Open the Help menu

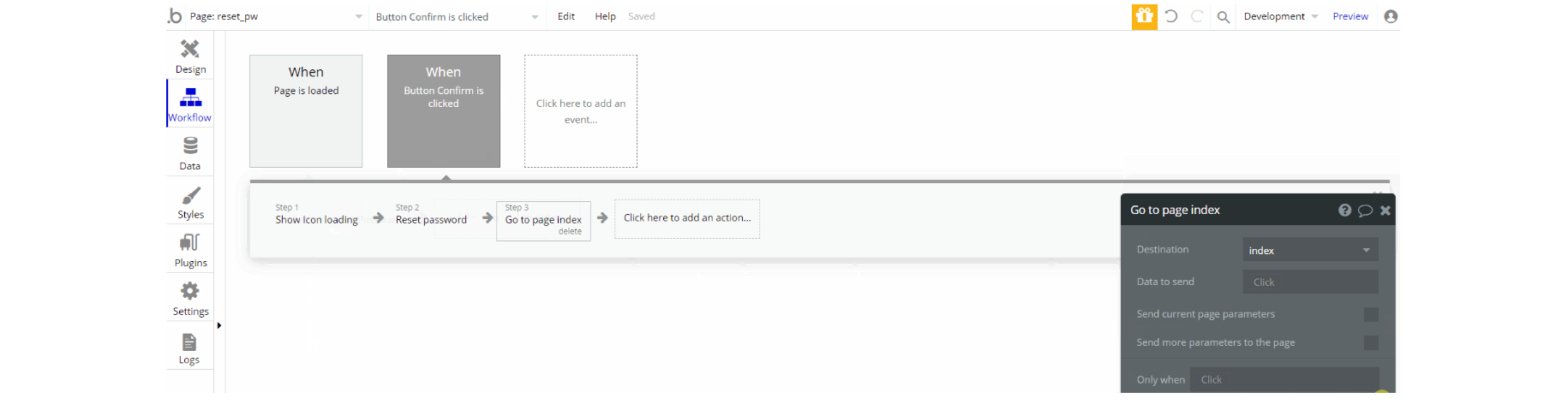pyautogui.click(x=605, y=16)
